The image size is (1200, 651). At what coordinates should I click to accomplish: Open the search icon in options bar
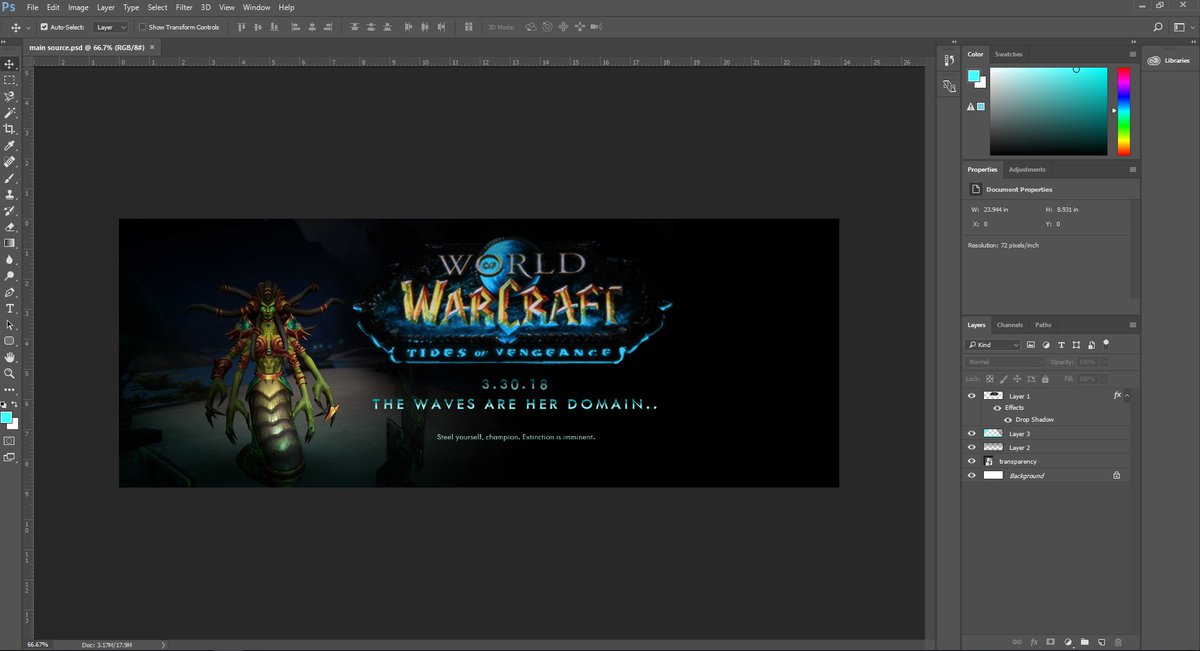click(x=1158, y=27)
